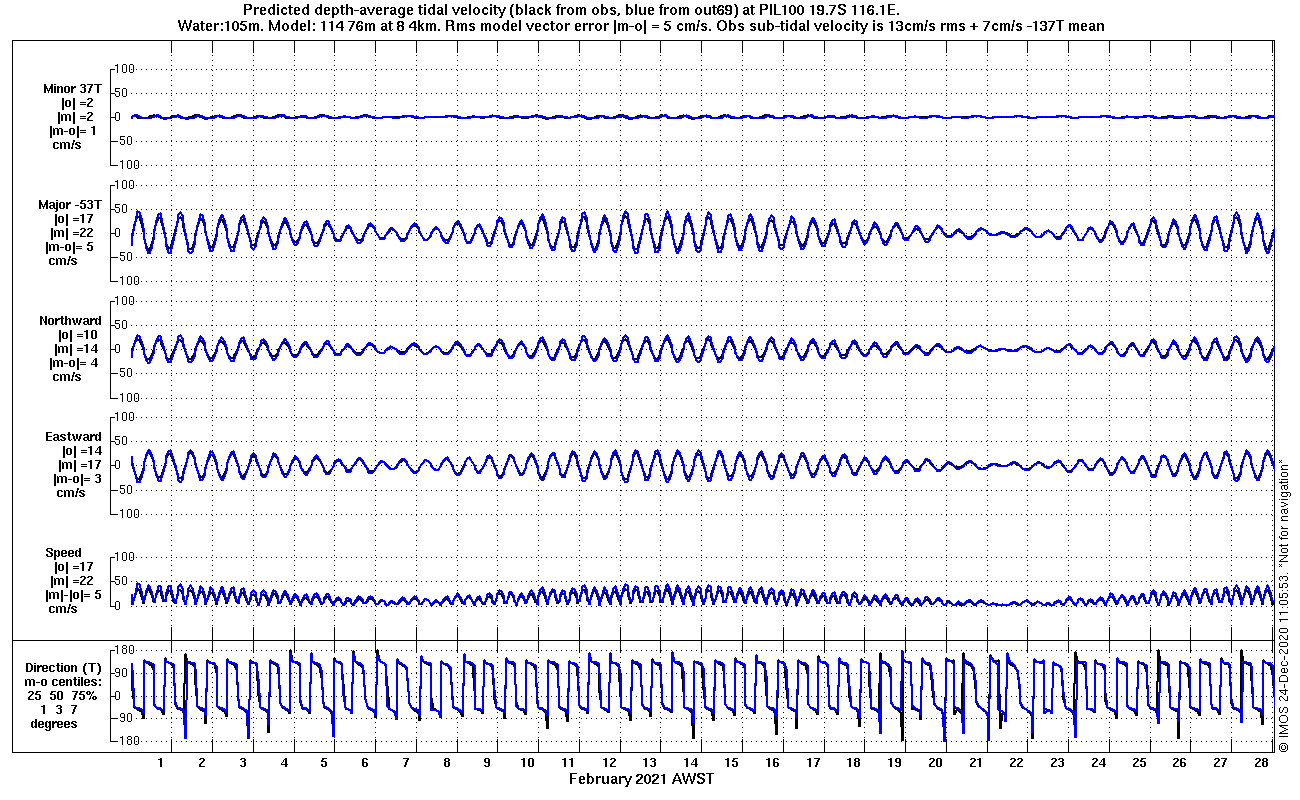This screenshot has height=800, width=1300.
Task: Click the '-90' tick on Direction axis
Action: point(126,719)
